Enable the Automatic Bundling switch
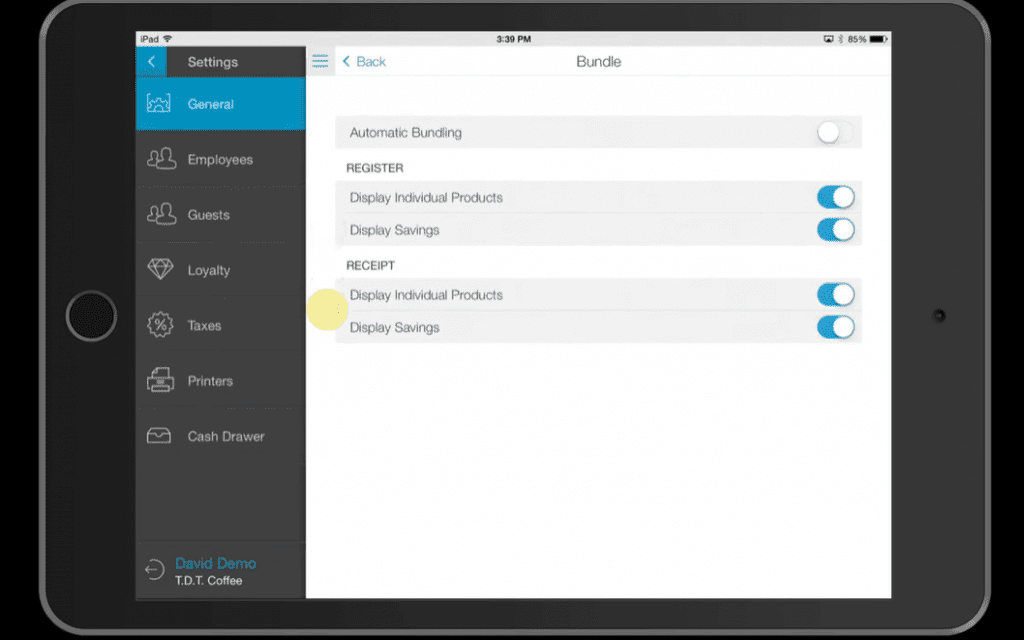 [835, 133]
